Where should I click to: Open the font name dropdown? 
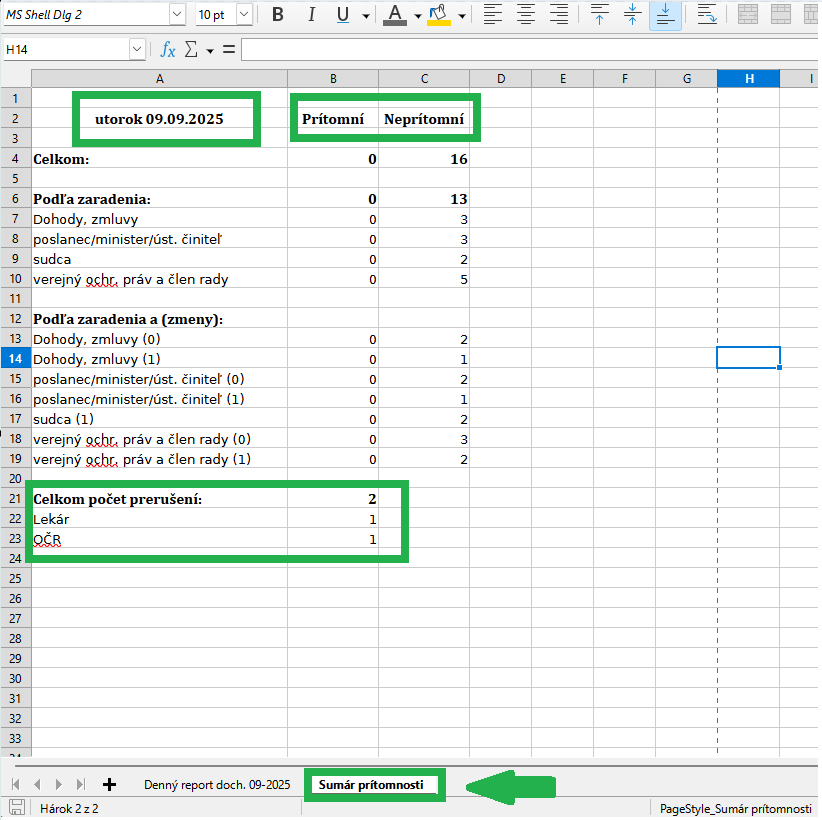tap(177, 15)
